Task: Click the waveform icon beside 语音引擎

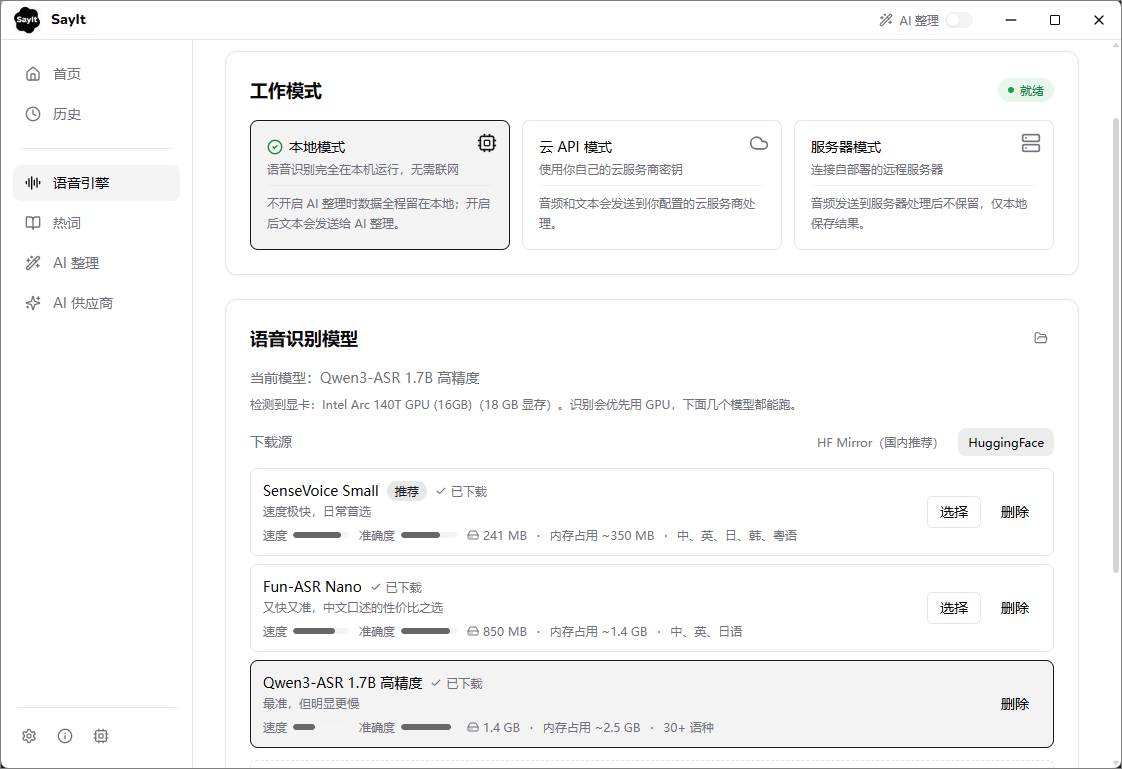Action: point(33,182)
